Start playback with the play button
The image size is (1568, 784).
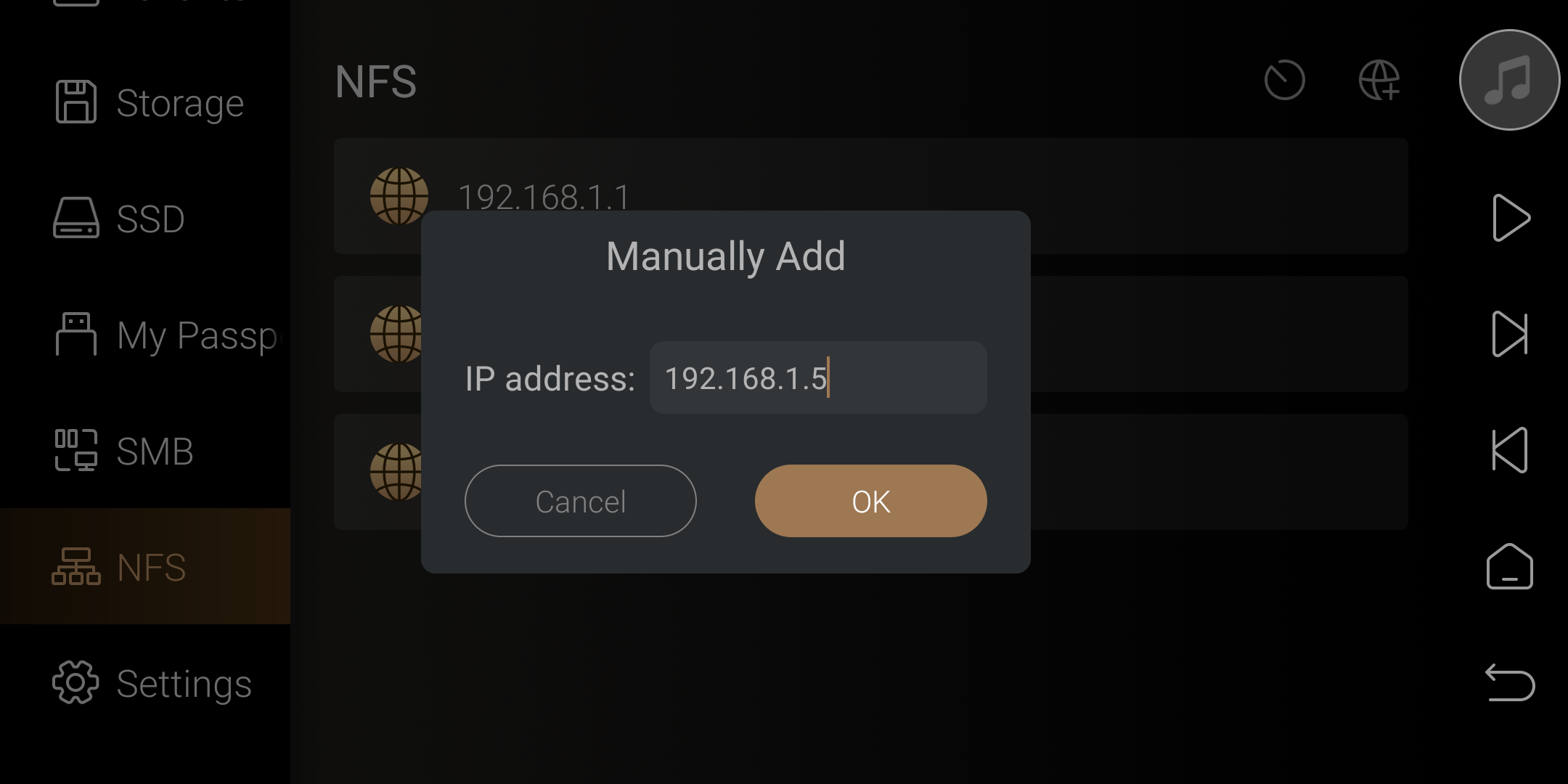[1511, 218]
